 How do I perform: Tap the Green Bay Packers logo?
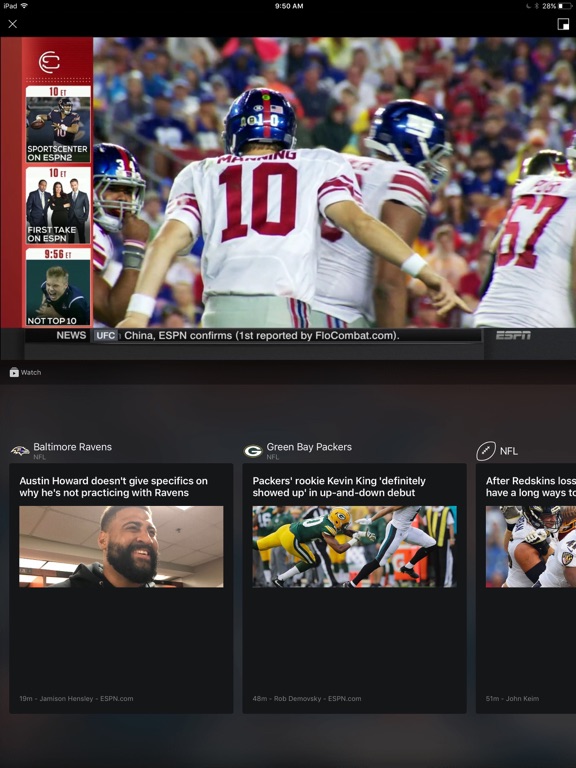click(x=253, y=451)
